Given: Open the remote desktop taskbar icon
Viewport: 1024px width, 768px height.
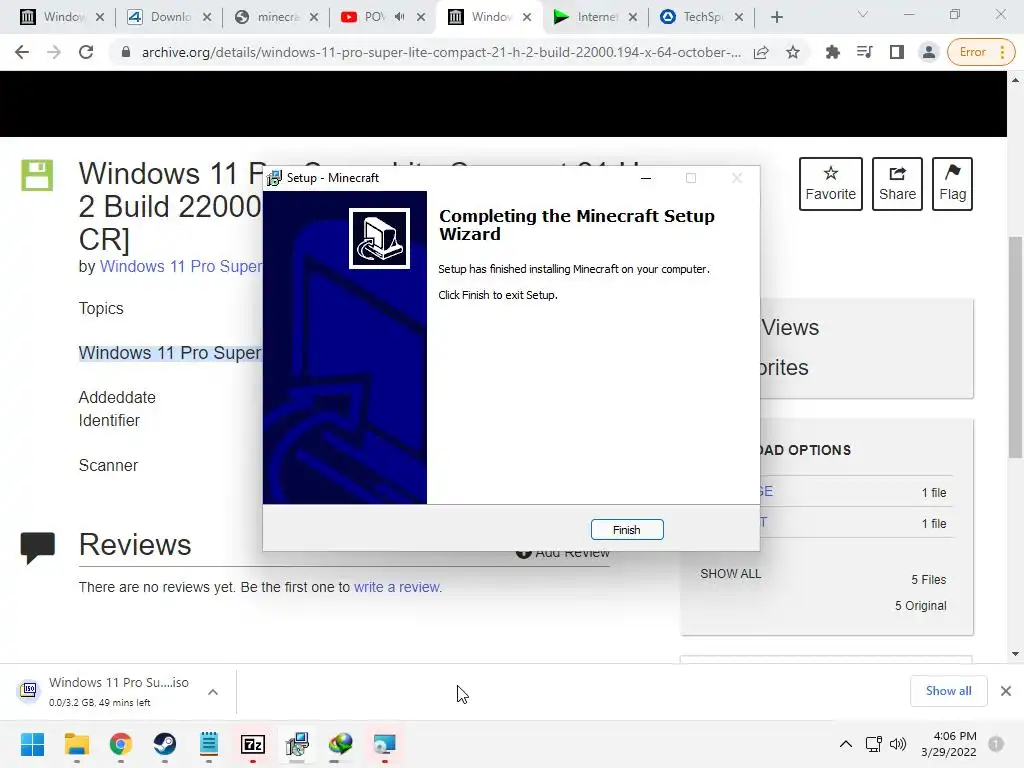Looking at the screenshot, I should [384, 744].
